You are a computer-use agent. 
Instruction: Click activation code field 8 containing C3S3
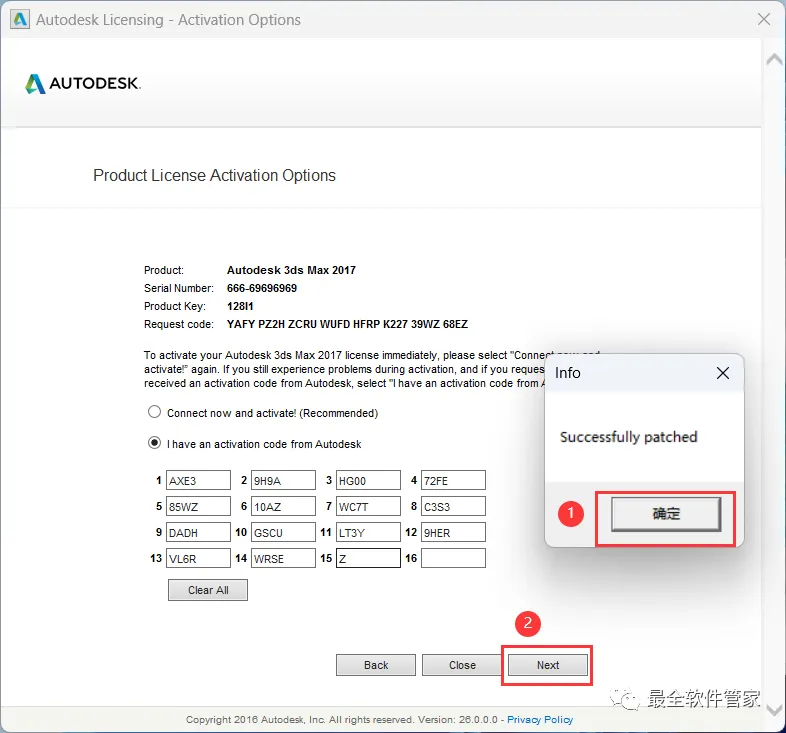(453, 506)
